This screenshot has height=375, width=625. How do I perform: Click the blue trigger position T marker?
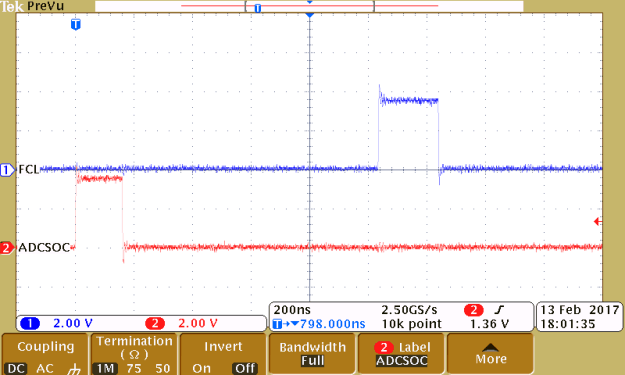point(76,24)
